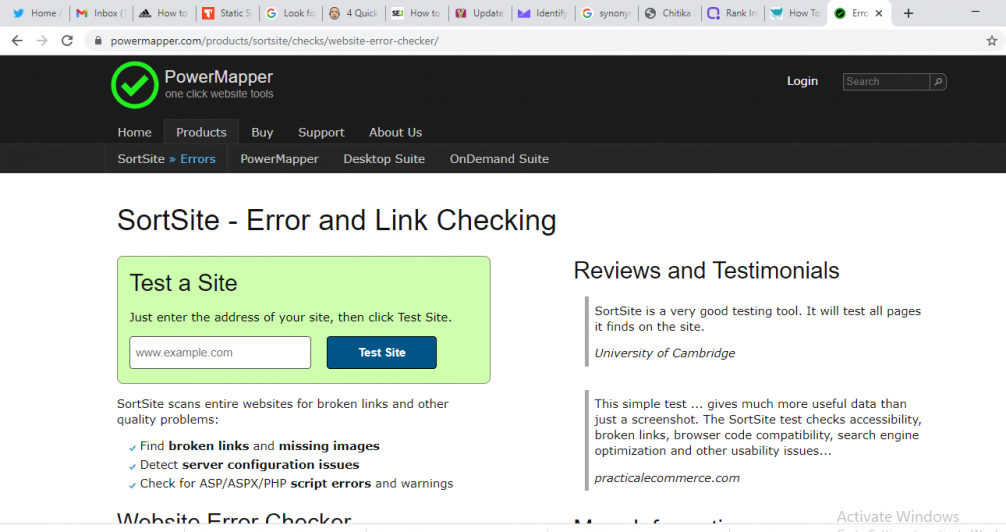Click the SortSite - Error and Link Checking heading
The width and height of the screenshot is (1006, 532).
click(336, 220)
